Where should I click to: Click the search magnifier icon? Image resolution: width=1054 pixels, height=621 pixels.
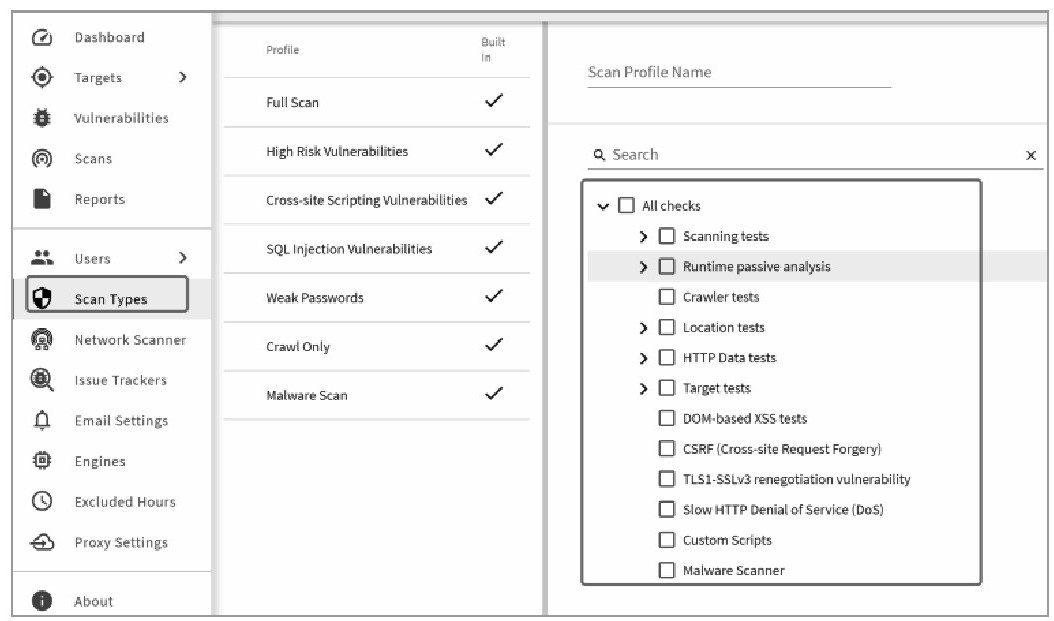pos(599,155)
